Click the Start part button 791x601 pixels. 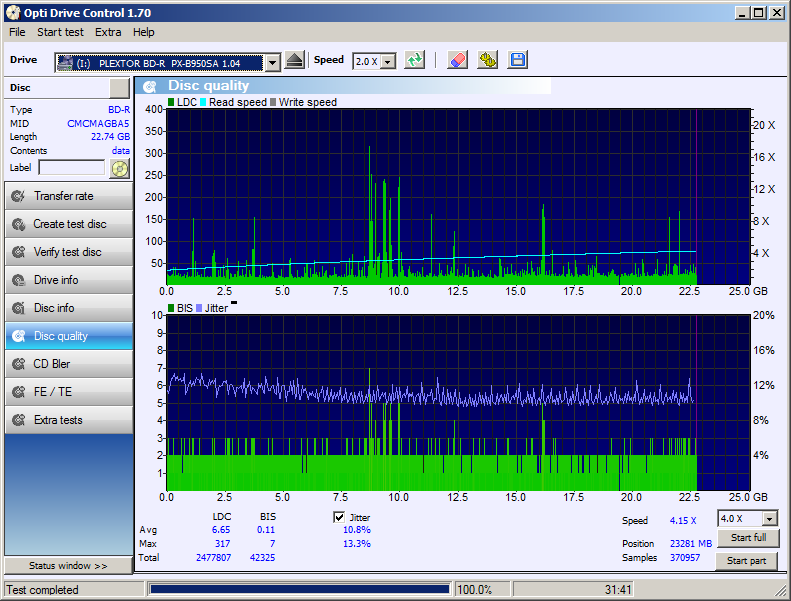tap(747, 561)
